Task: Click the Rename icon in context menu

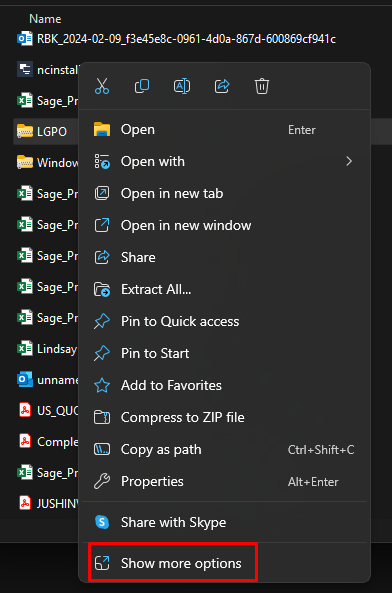Action: [182, 86]
